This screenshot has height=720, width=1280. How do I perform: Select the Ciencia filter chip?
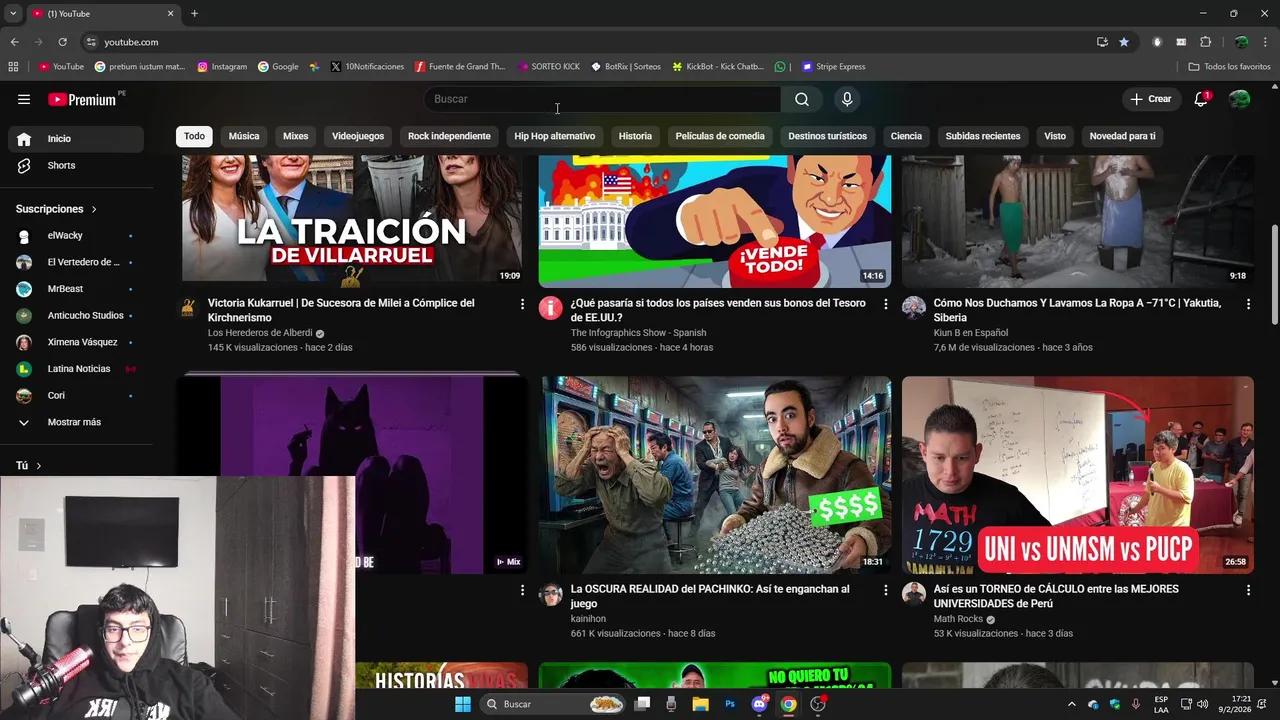pos(906,136)
